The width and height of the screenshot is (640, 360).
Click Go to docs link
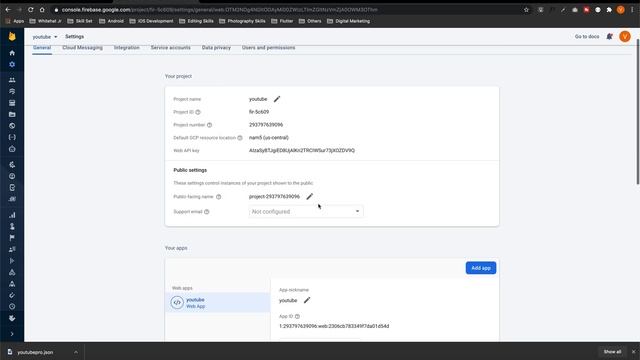tap(587, 37)
